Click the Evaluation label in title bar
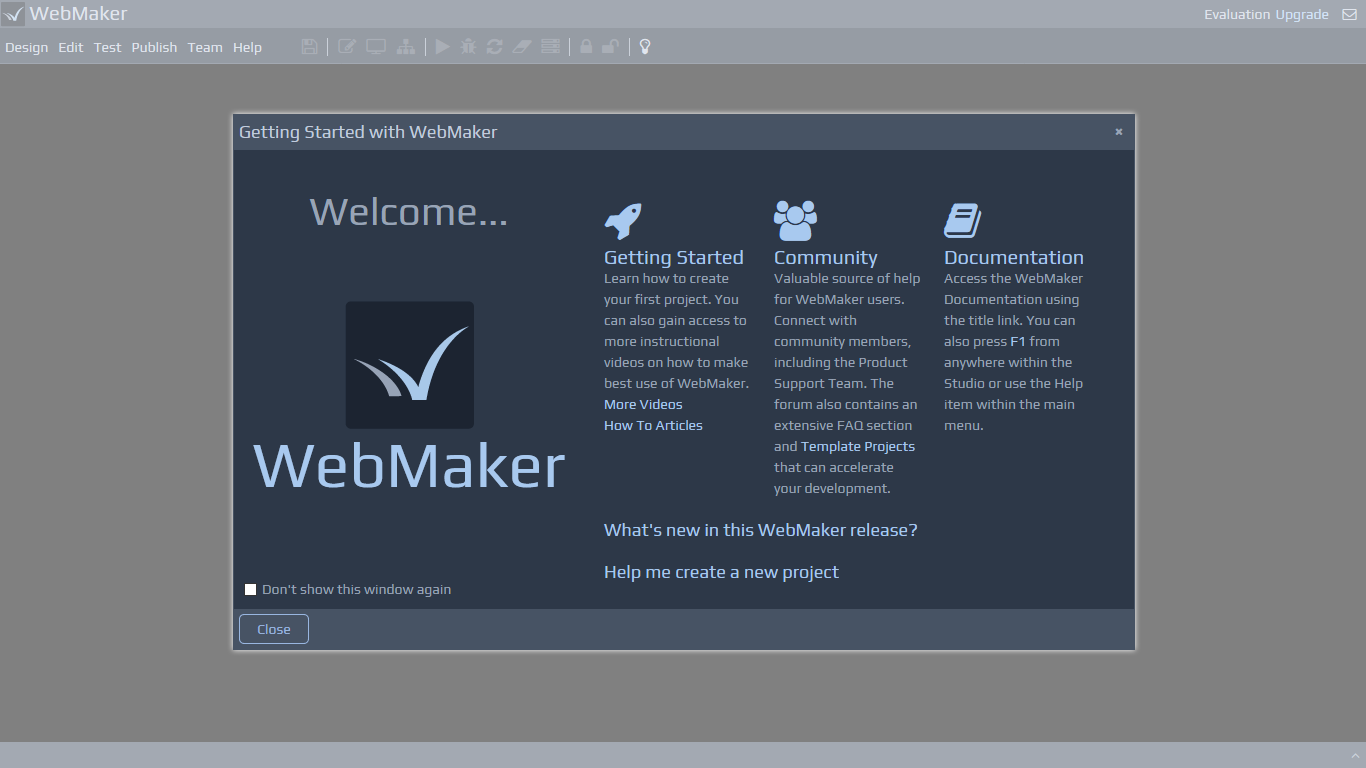Image resolution: width=1366 pixels, height=768 pixels. [x=1237, y=14]
